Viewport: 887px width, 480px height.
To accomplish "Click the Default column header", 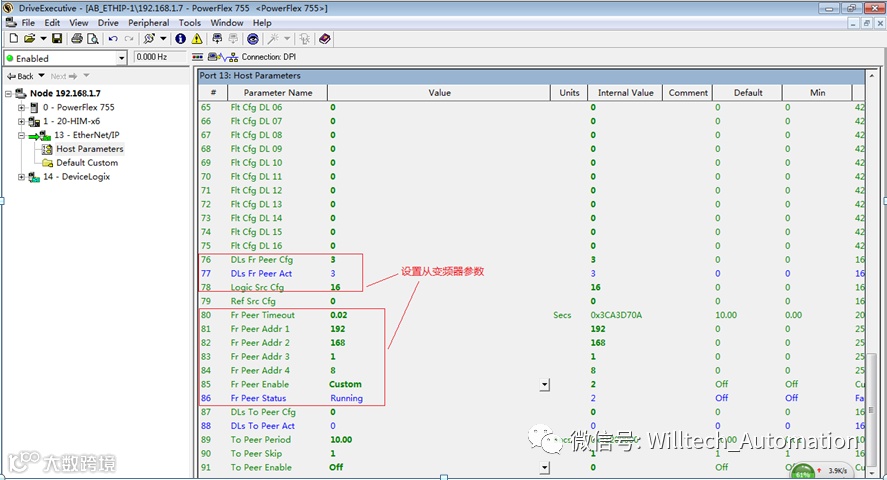I will (x=748, y=93).
